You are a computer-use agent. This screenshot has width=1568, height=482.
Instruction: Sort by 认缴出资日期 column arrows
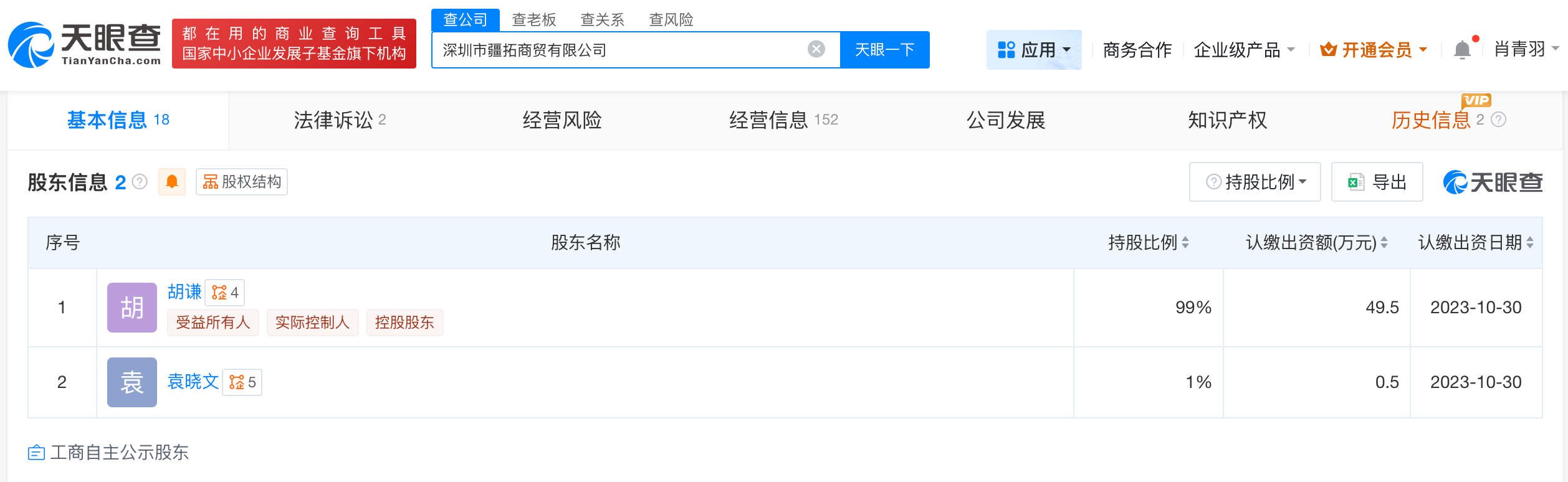(x=1530, y=243)
